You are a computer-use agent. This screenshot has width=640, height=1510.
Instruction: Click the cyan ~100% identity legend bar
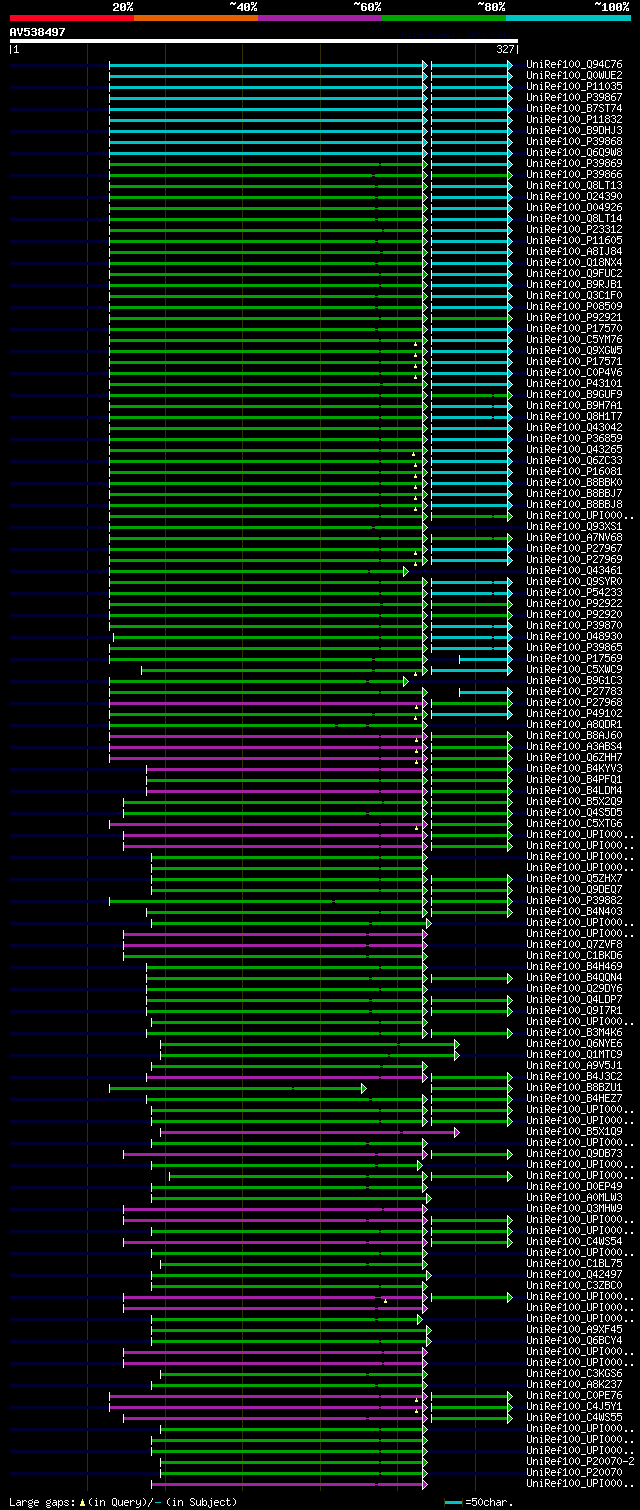click(x=568, y=18)
